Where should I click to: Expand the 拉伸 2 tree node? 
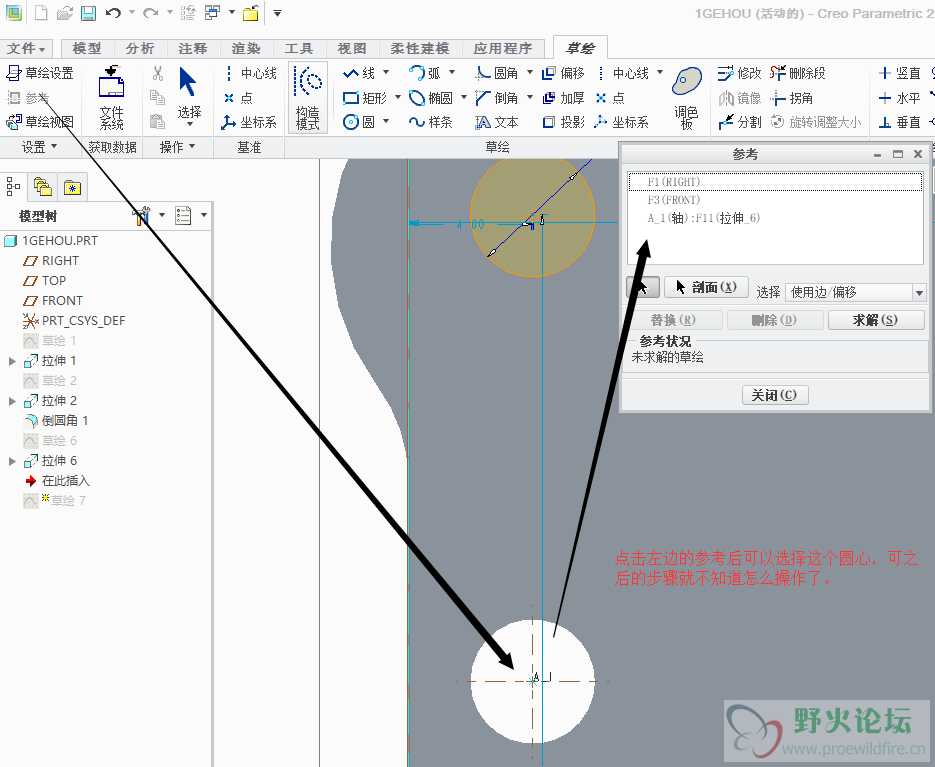tap(12, 401)
